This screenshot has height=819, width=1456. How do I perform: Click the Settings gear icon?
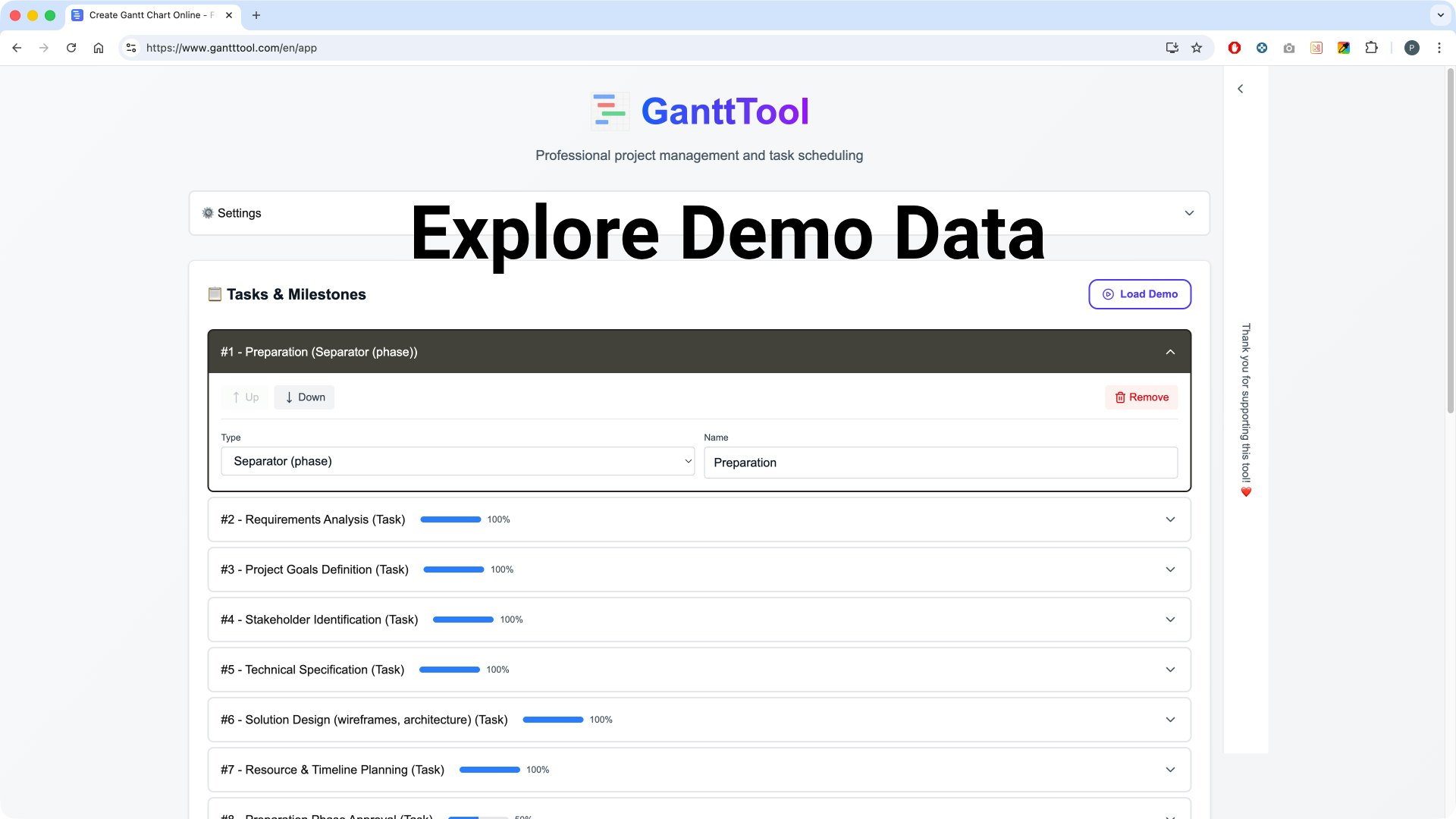207,213
